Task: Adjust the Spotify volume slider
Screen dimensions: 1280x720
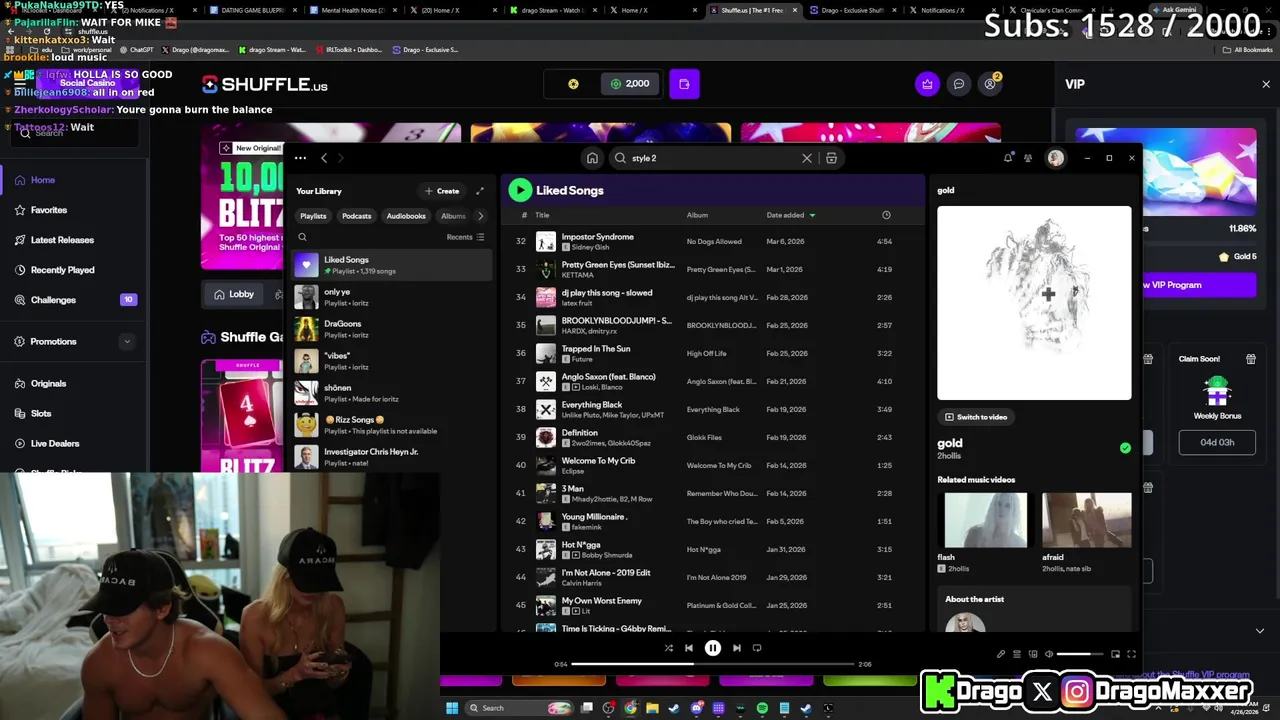Action: pyautogui.click(x=1079, y=654)
